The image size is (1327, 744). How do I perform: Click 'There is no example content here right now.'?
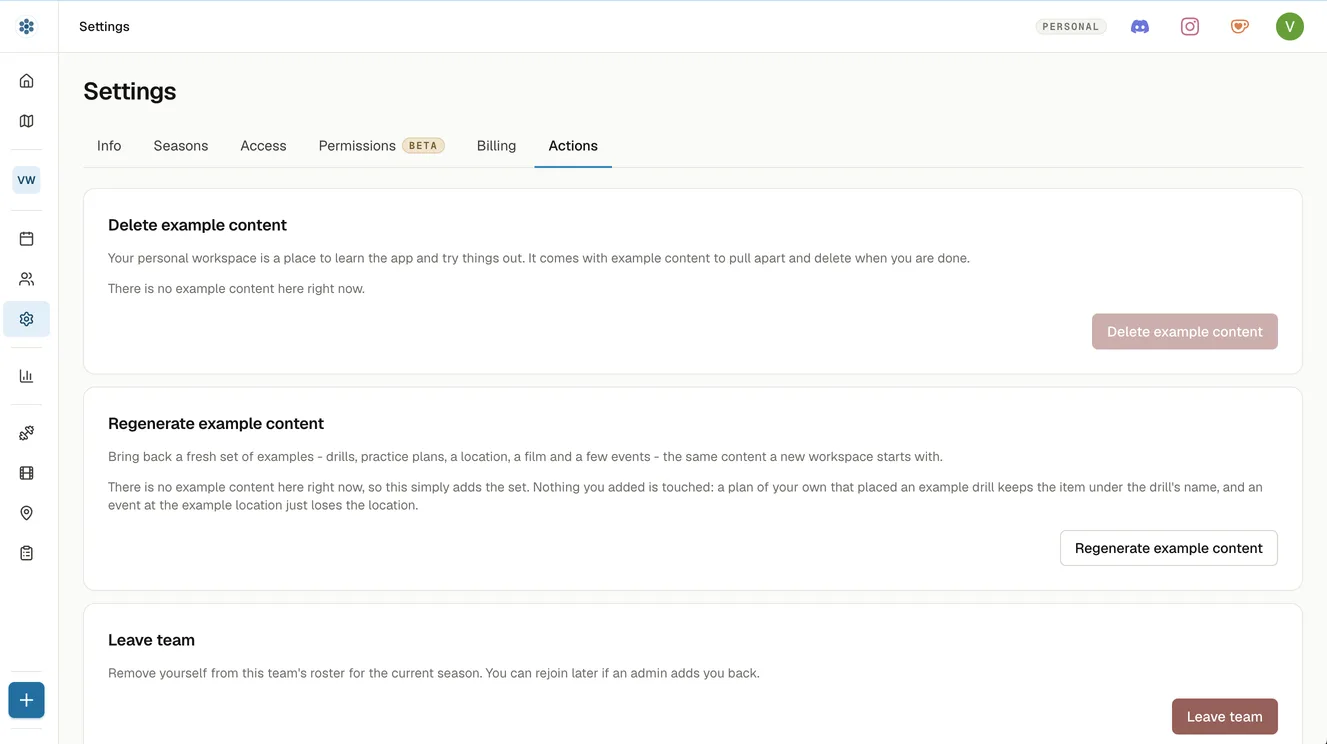(x=236, y=289)
